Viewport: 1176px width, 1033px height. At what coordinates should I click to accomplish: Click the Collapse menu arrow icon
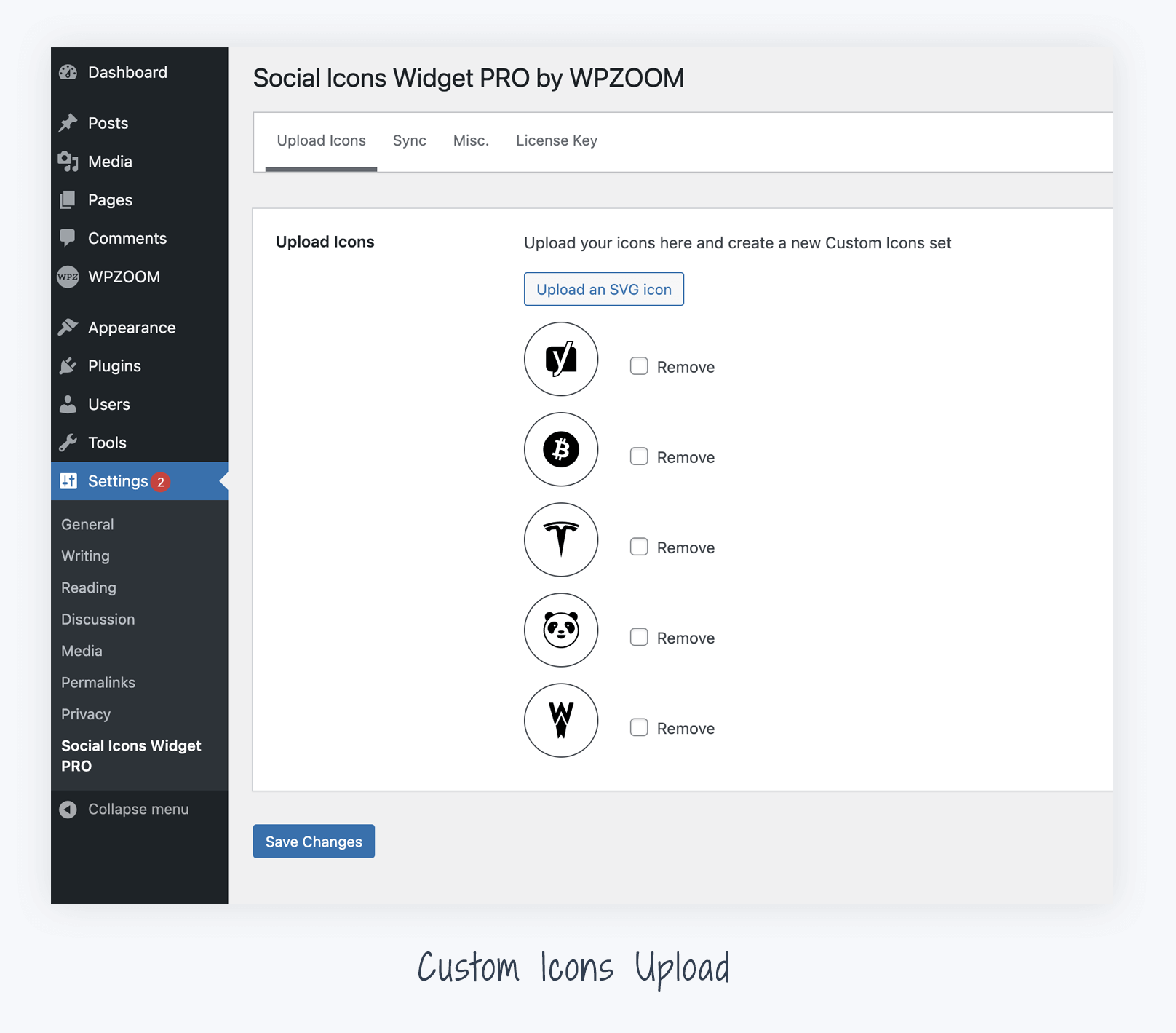coord(68,810)
